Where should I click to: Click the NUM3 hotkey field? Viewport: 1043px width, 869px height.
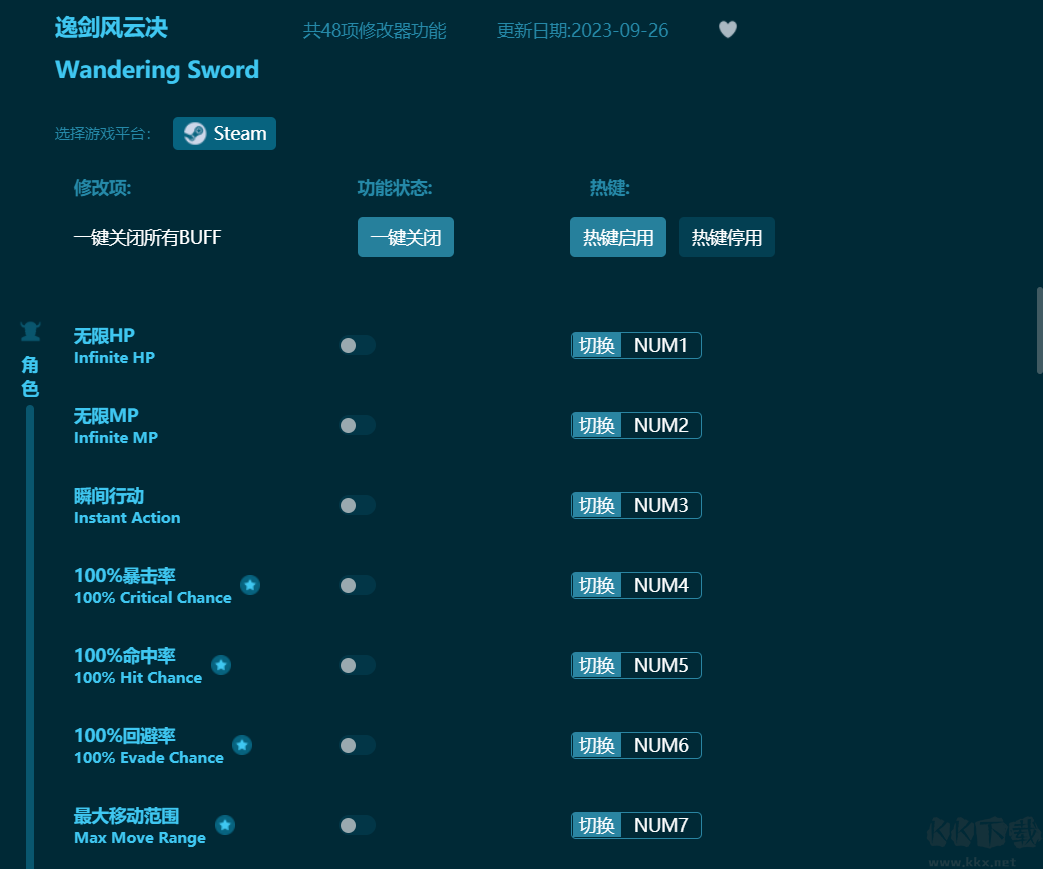pos(661,505)
